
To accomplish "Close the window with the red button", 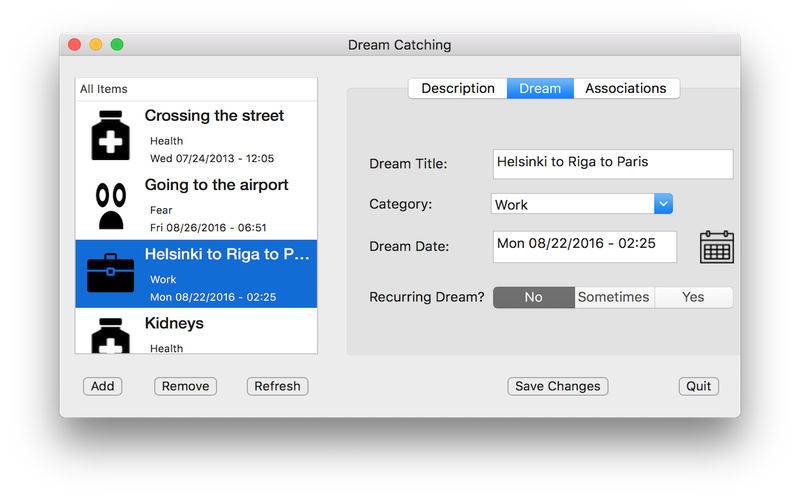I will [x=74, y=45].
